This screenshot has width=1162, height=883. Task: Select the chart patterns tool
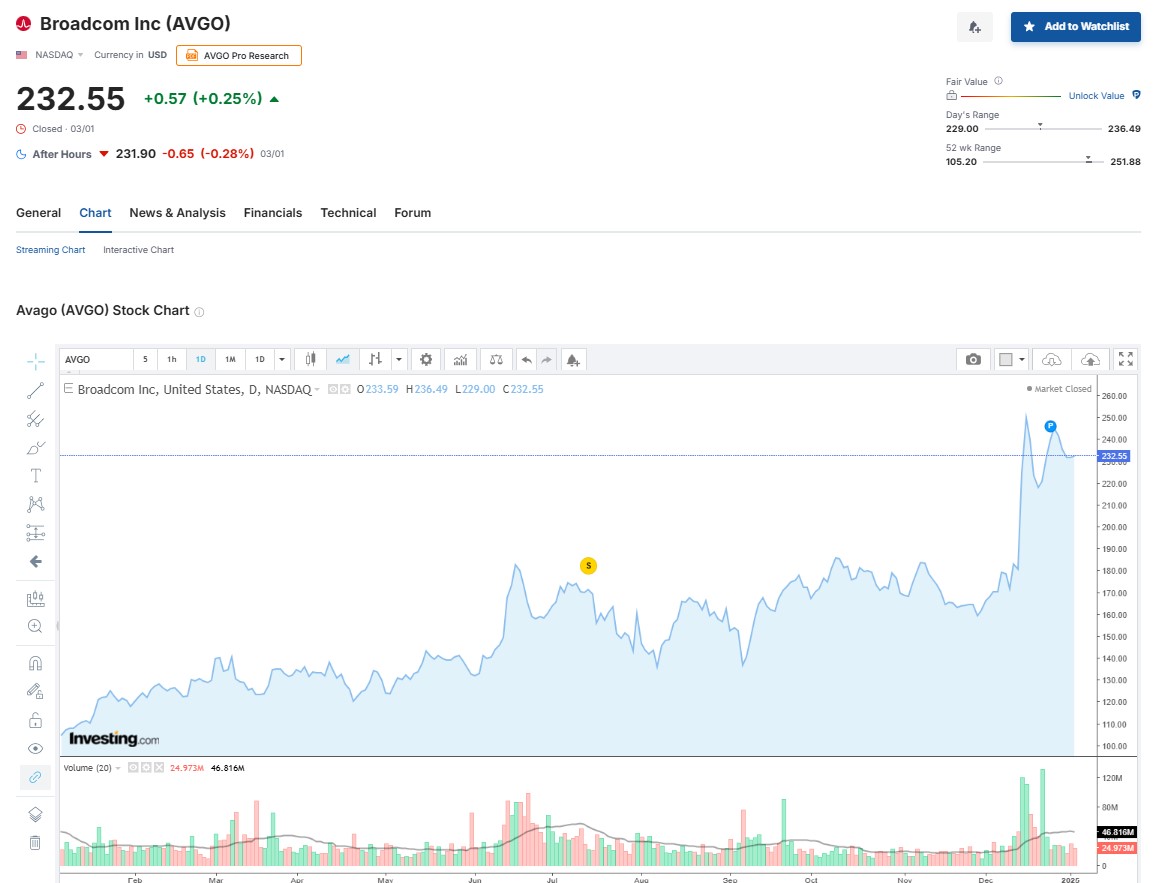tap(36, 504)
